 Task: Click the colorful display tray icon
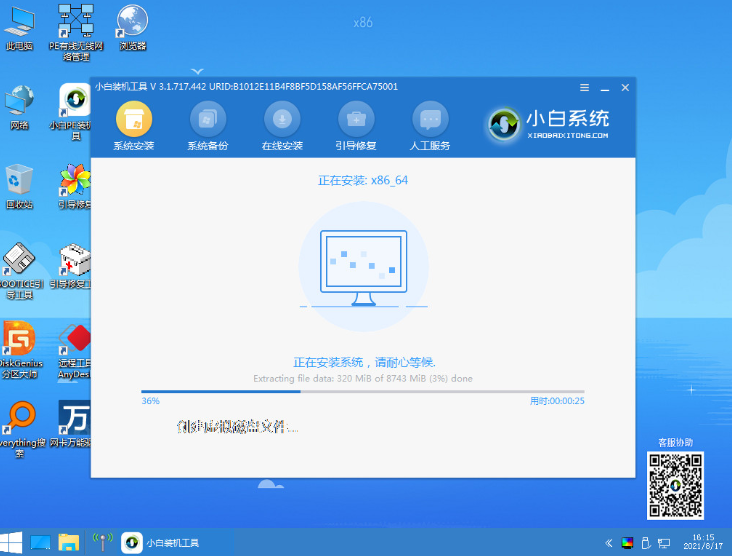click(x=627, y=543)
